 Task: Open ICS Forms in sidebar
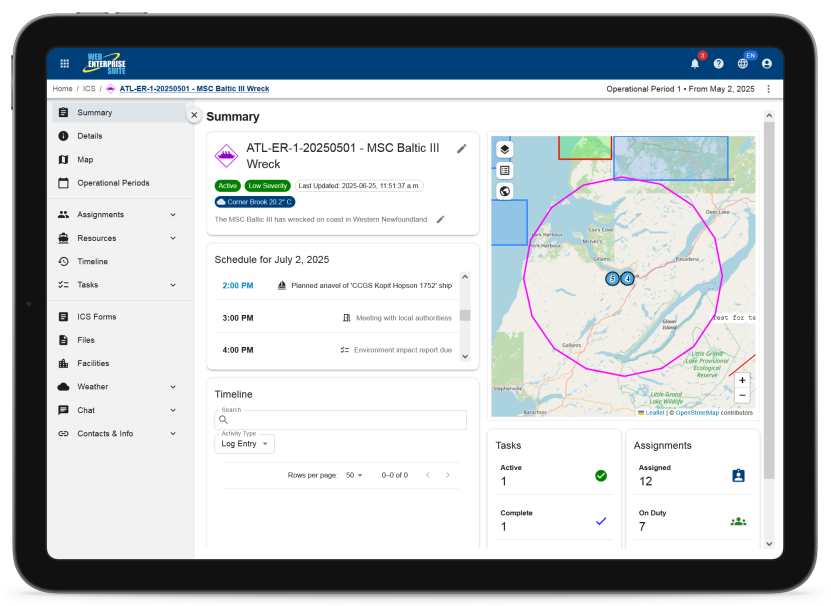tap(119, 317)
